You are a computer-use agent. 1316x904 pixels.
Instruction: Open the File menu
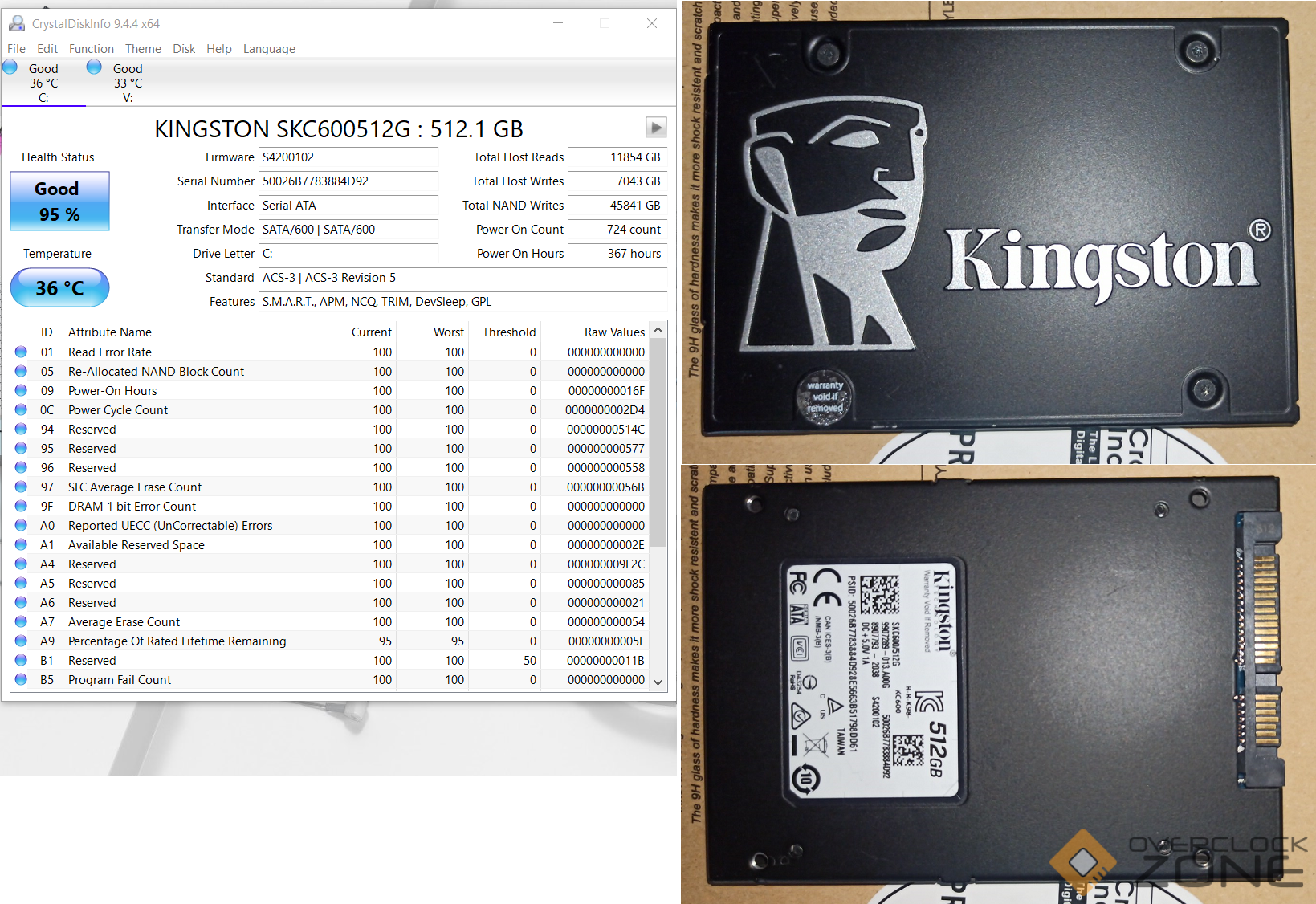(x=16, y=49)
